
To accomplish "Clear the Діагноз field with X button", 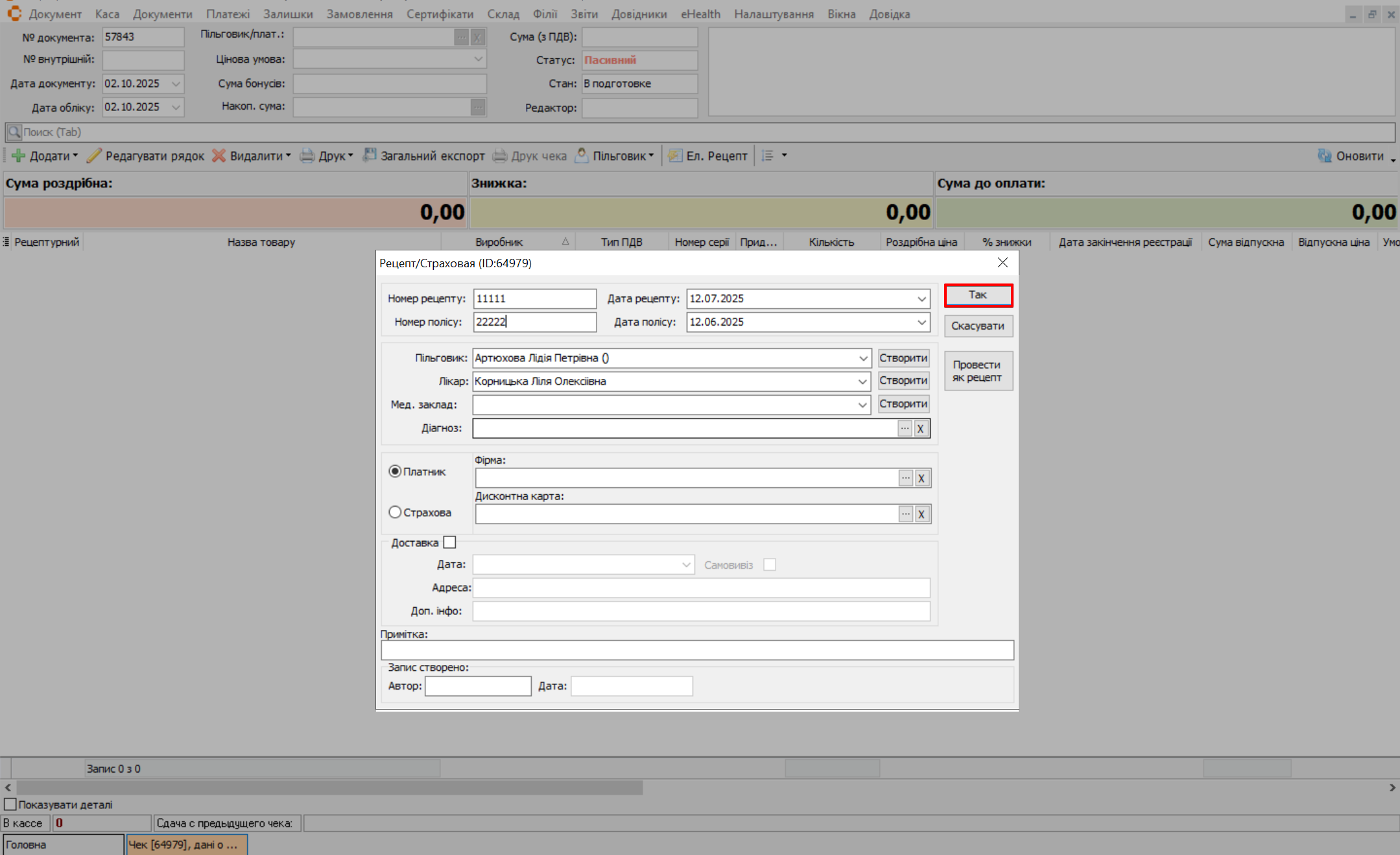I will [x=921, y=428].
